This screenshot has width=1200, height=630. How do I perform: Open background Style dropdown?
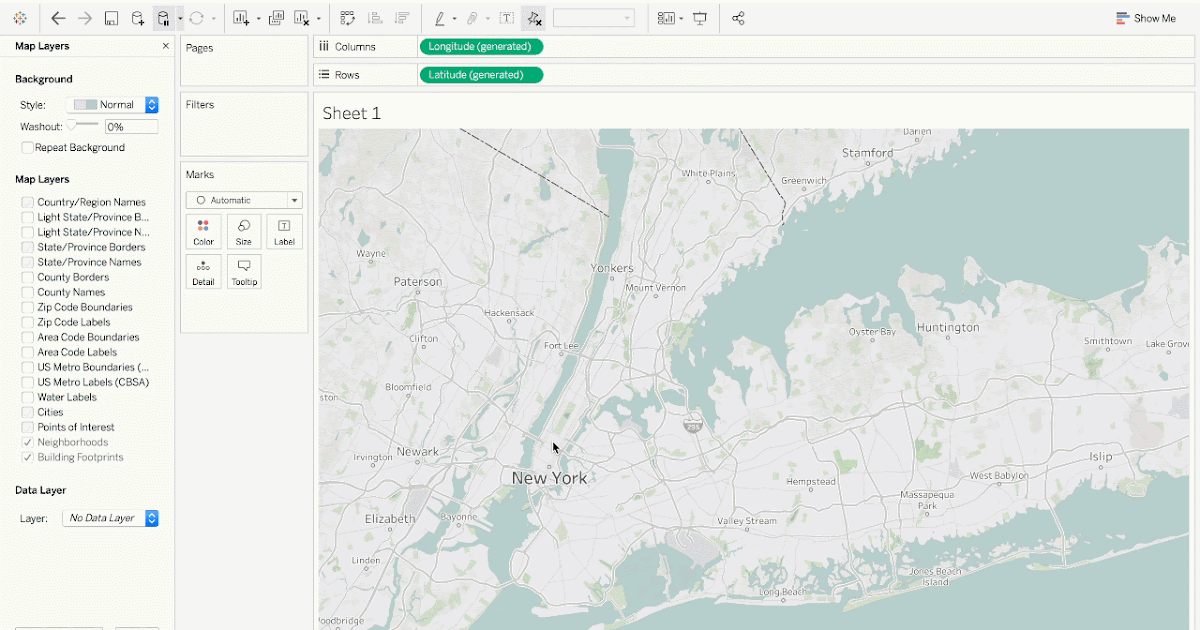tap(113, 104)
